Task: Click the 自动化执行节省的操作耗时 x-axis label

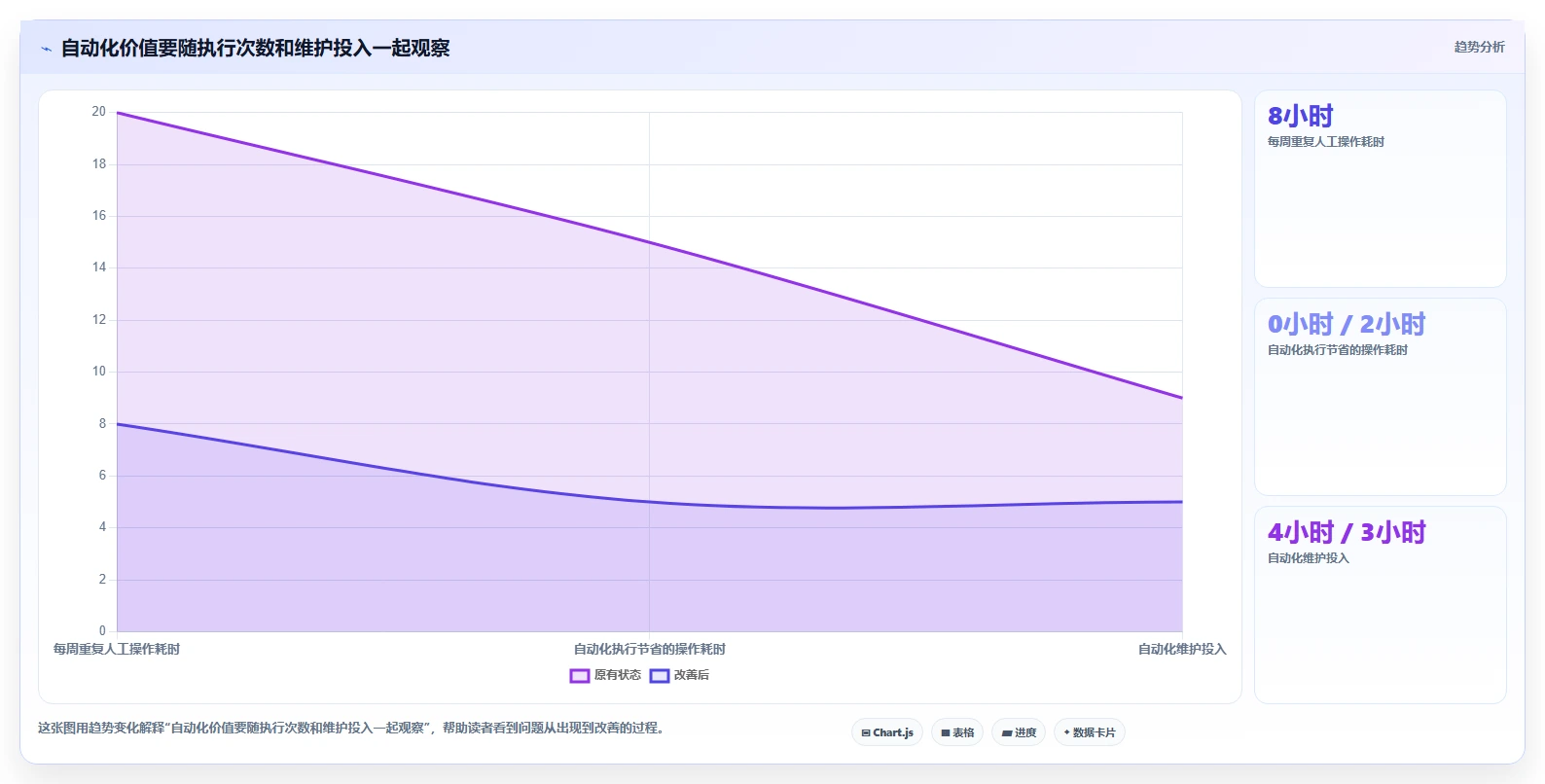Action: coord(649,649)
